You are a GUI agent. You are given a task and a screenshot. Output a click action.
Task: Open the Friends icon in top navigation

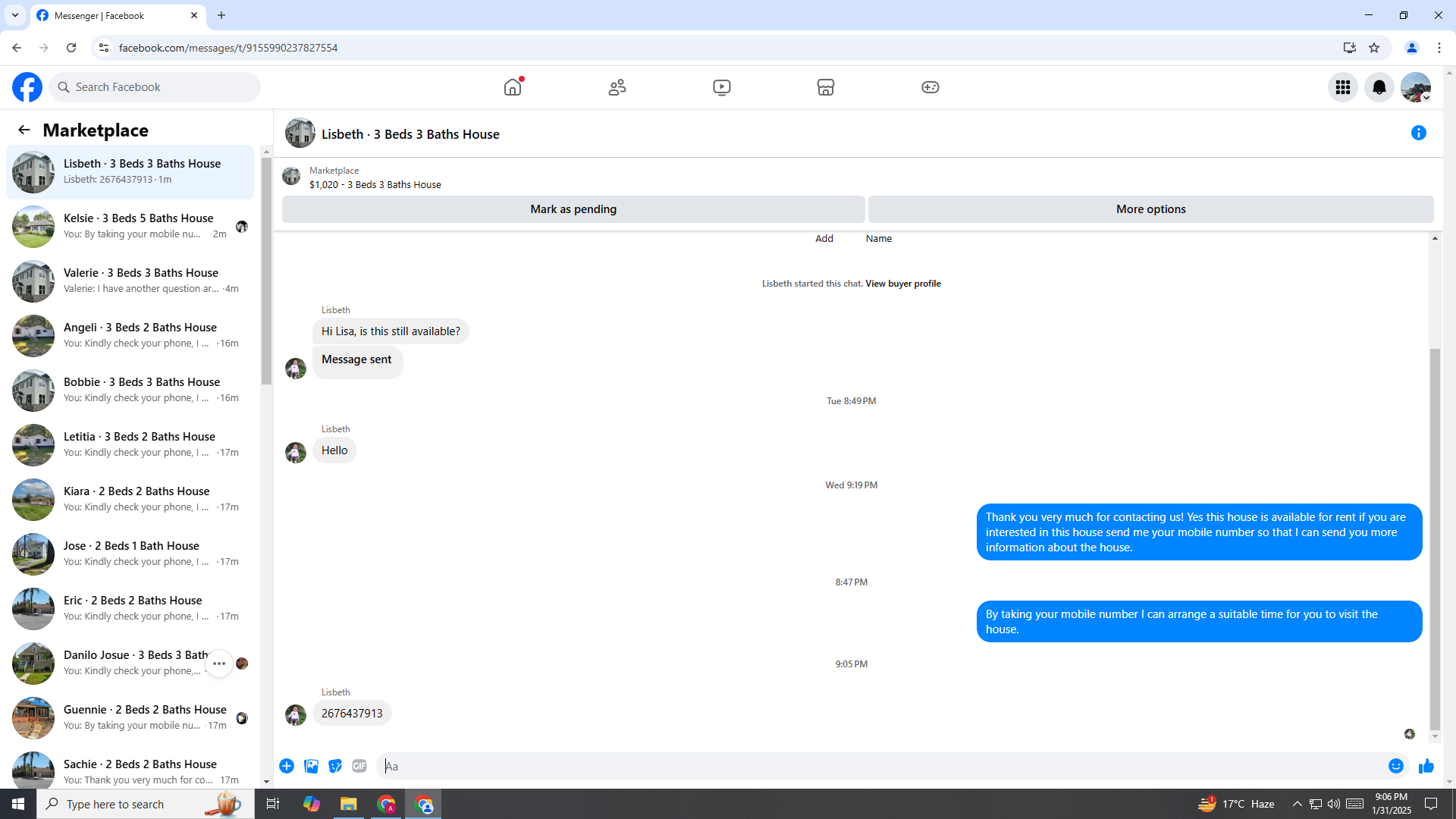pos(617,87)
